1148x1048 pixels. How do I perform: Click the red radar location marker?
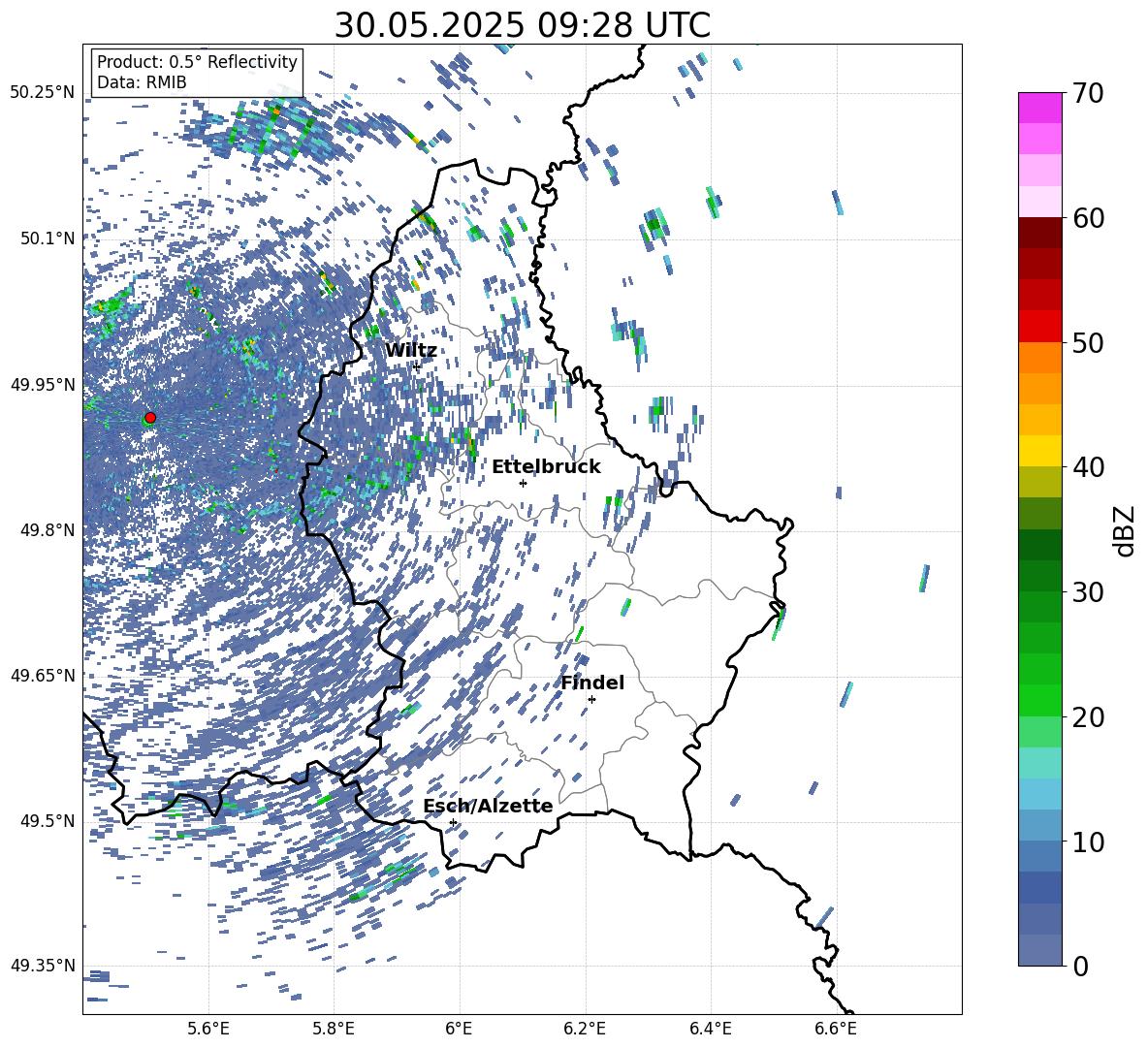tap(150, 418)
